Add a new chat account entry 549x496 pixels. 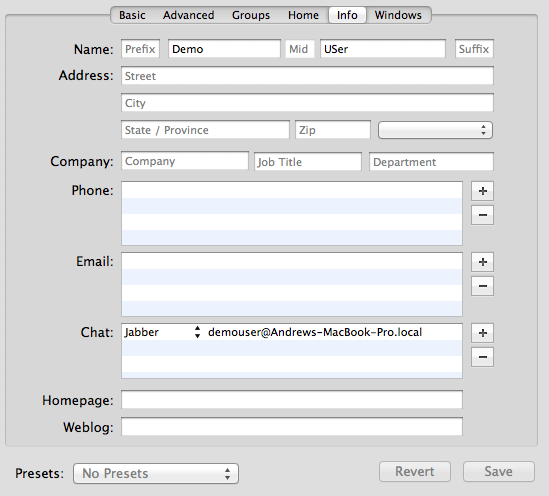click(x=482, y=333)
